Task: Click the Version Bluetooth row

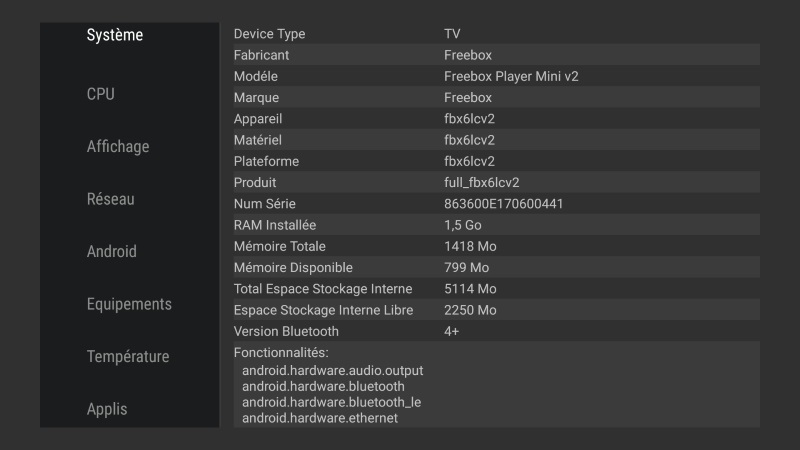Action: (x=495, y=331)
